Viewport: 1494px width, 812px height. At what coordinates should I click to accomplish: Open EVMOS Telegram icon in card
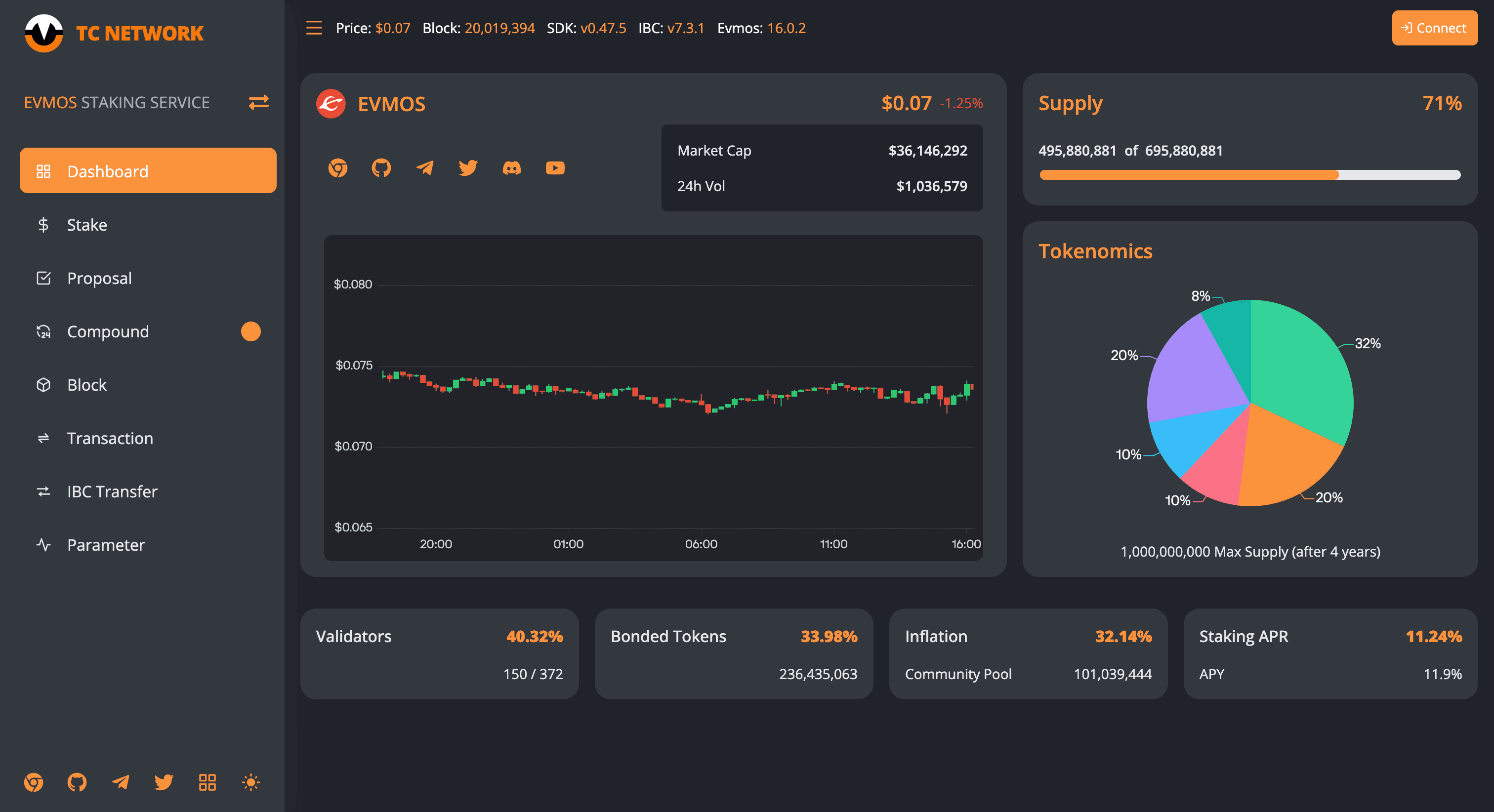coord(424,168)
